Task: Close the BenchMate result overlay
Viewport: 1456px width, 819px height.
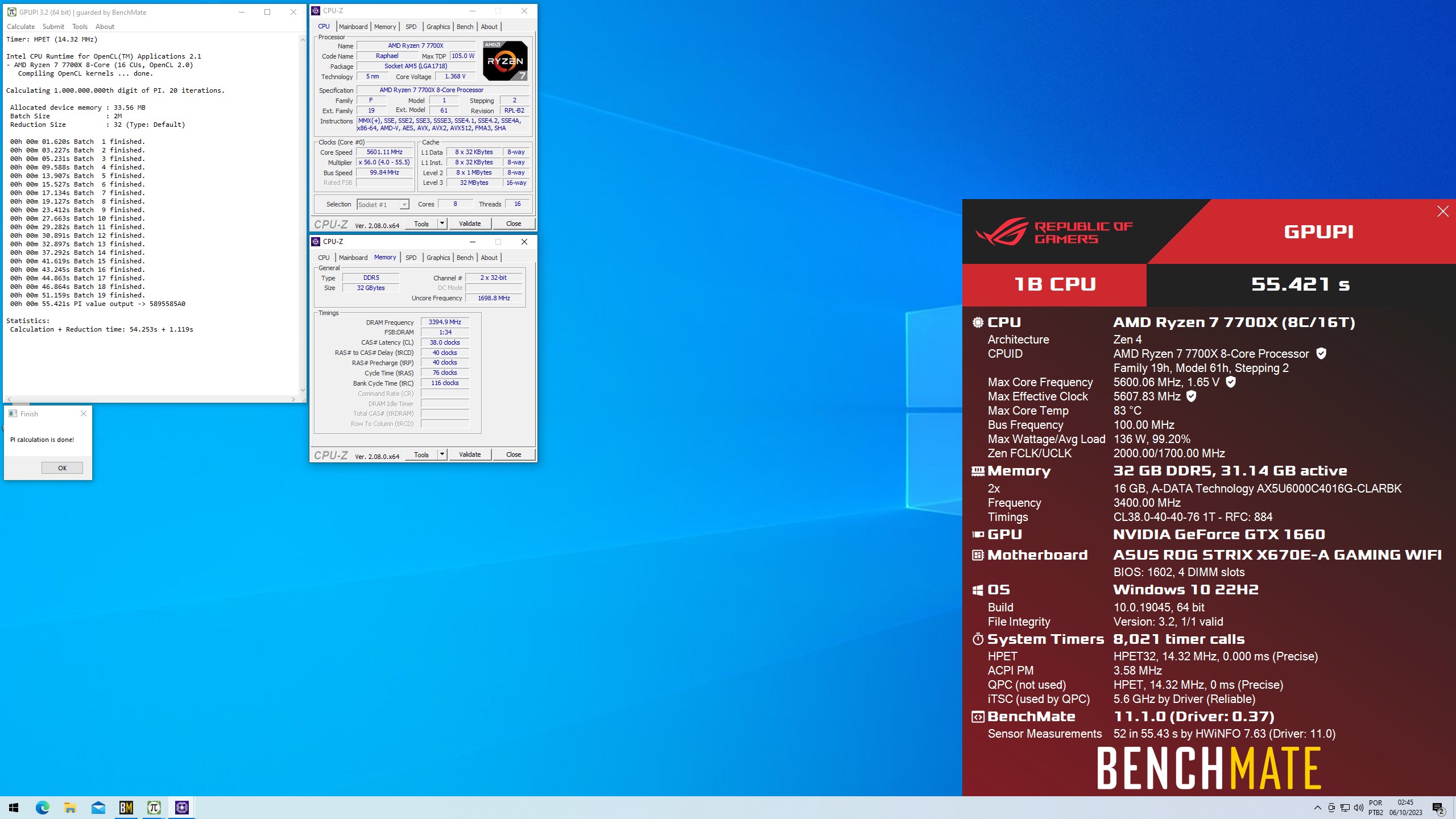Action: pos(1443,212)
